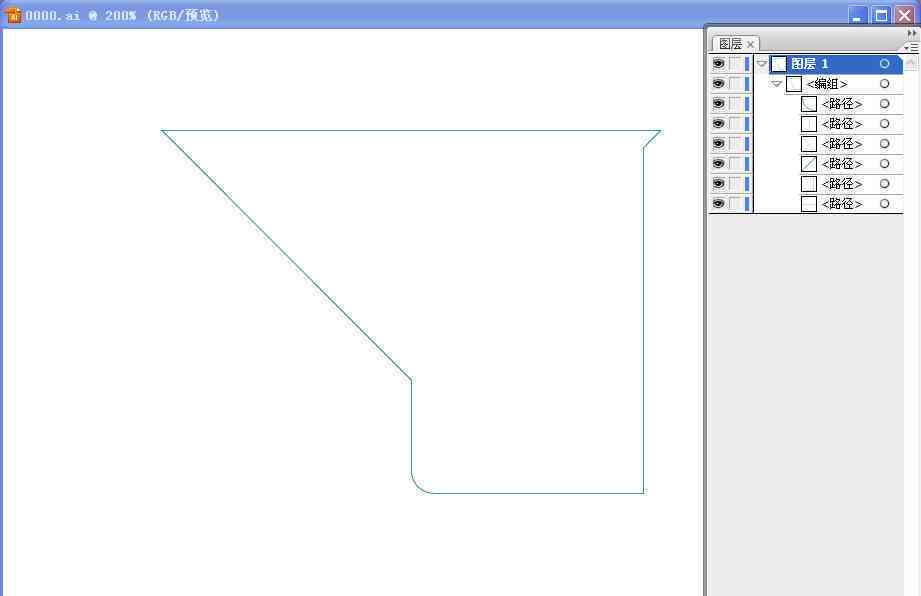Select the <编组> row name
The width and height of the screenshot is (921, 596).
pyautogui.click(x=826, y=83)
